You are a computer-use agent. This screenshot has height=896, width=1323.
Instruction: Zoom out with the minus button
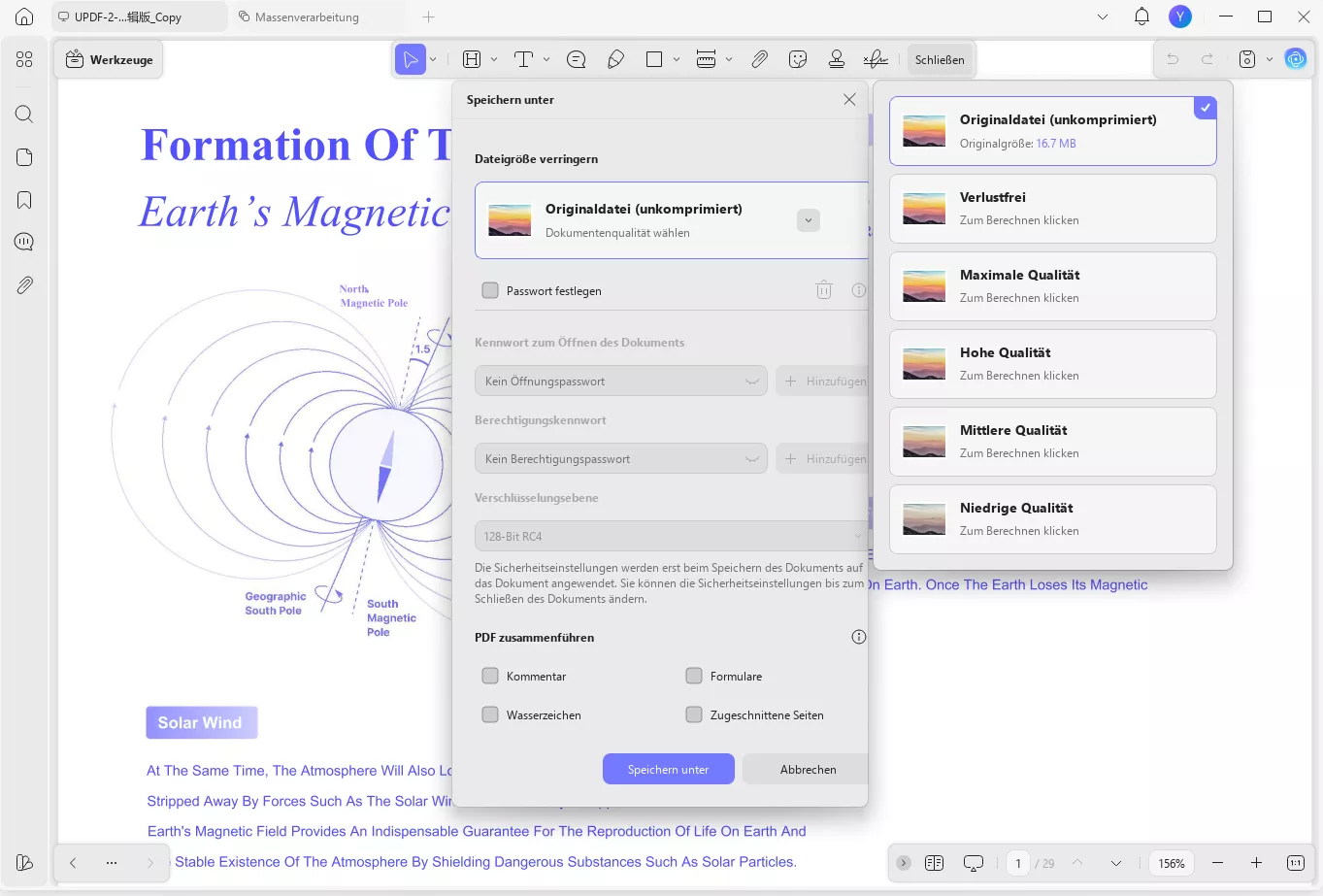[1217, 863]
